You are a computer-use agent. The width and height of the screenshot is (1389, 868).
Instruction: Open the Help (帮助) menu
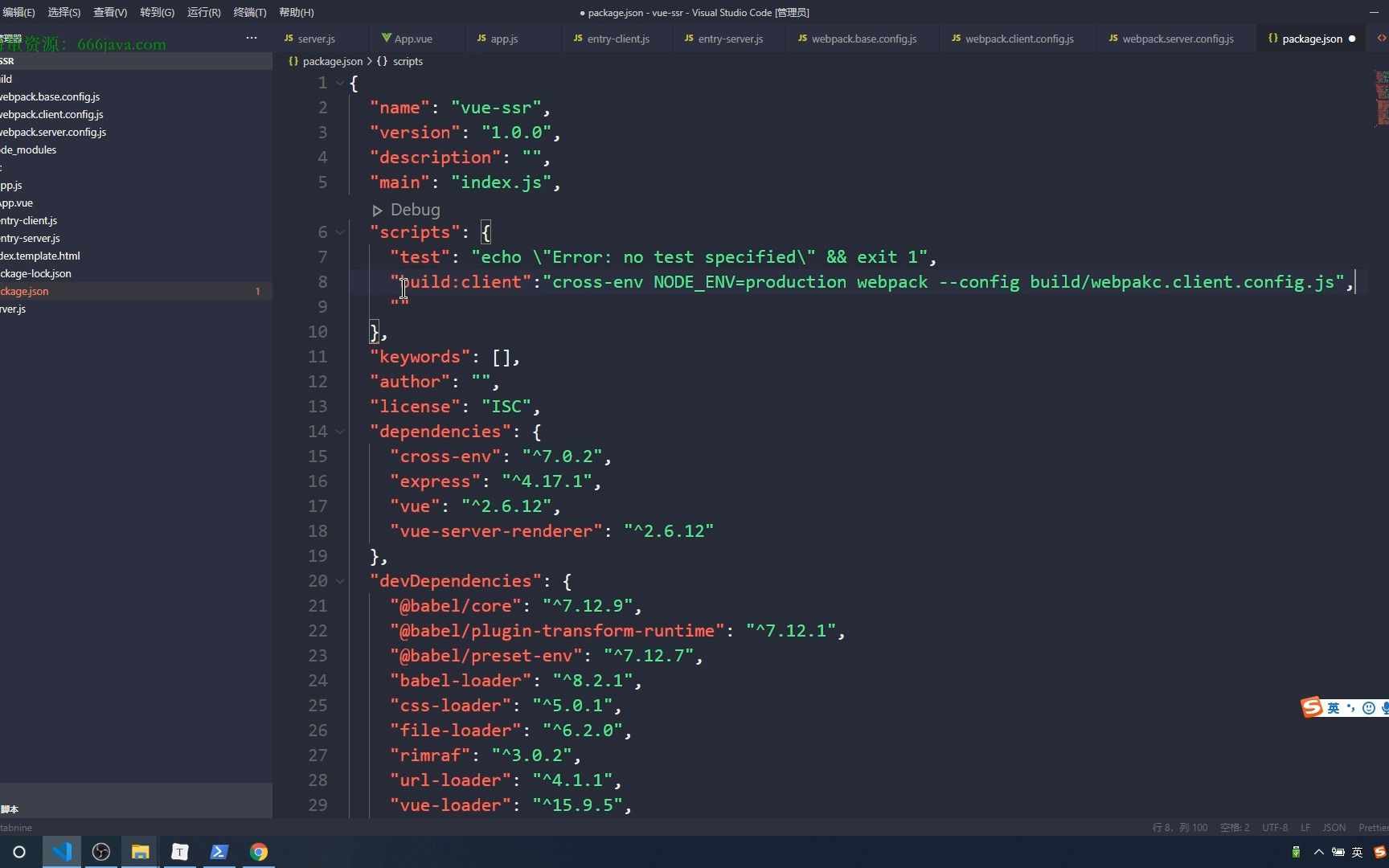coord(296,12)
